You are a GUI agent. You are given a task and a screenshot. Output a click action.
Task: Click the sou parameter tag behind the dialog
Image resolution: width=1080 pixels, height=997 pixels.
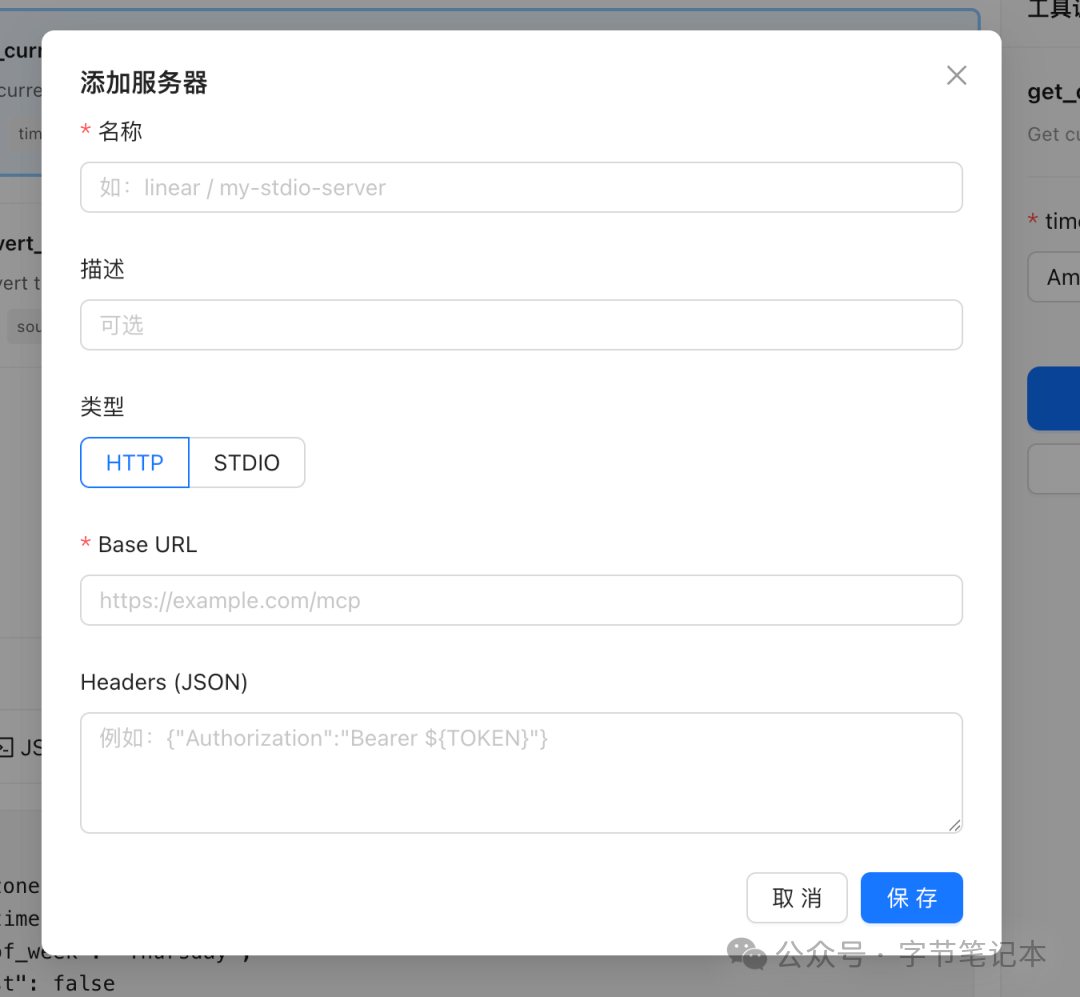[28, 326]
